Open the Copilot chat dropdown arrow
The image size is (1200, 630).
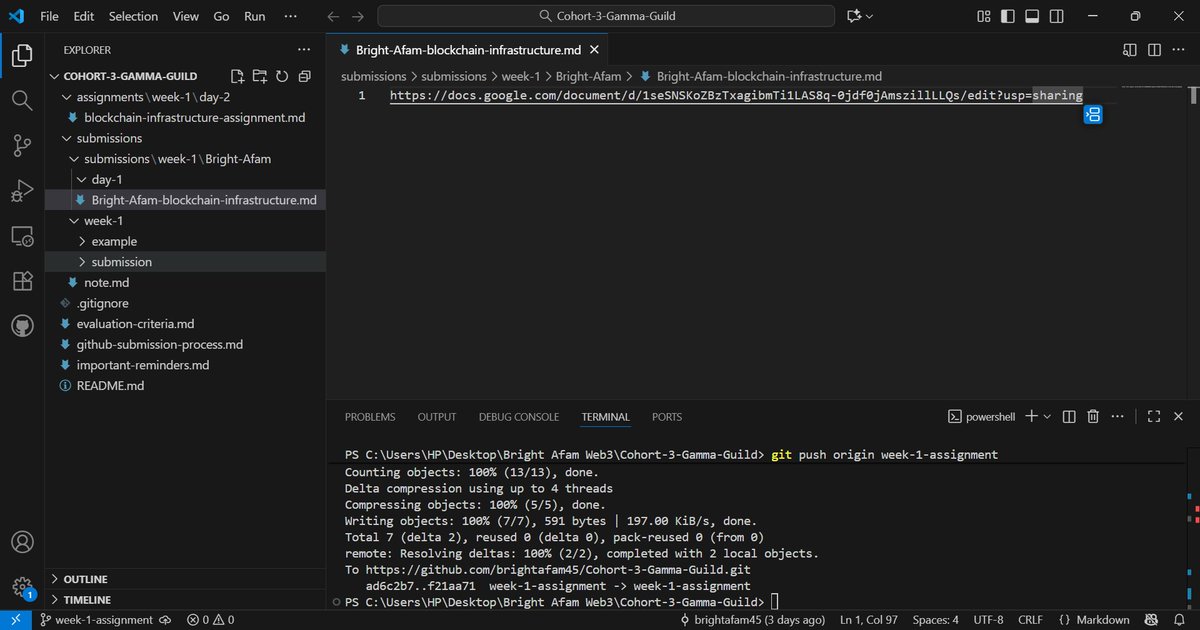pos(869,16)
